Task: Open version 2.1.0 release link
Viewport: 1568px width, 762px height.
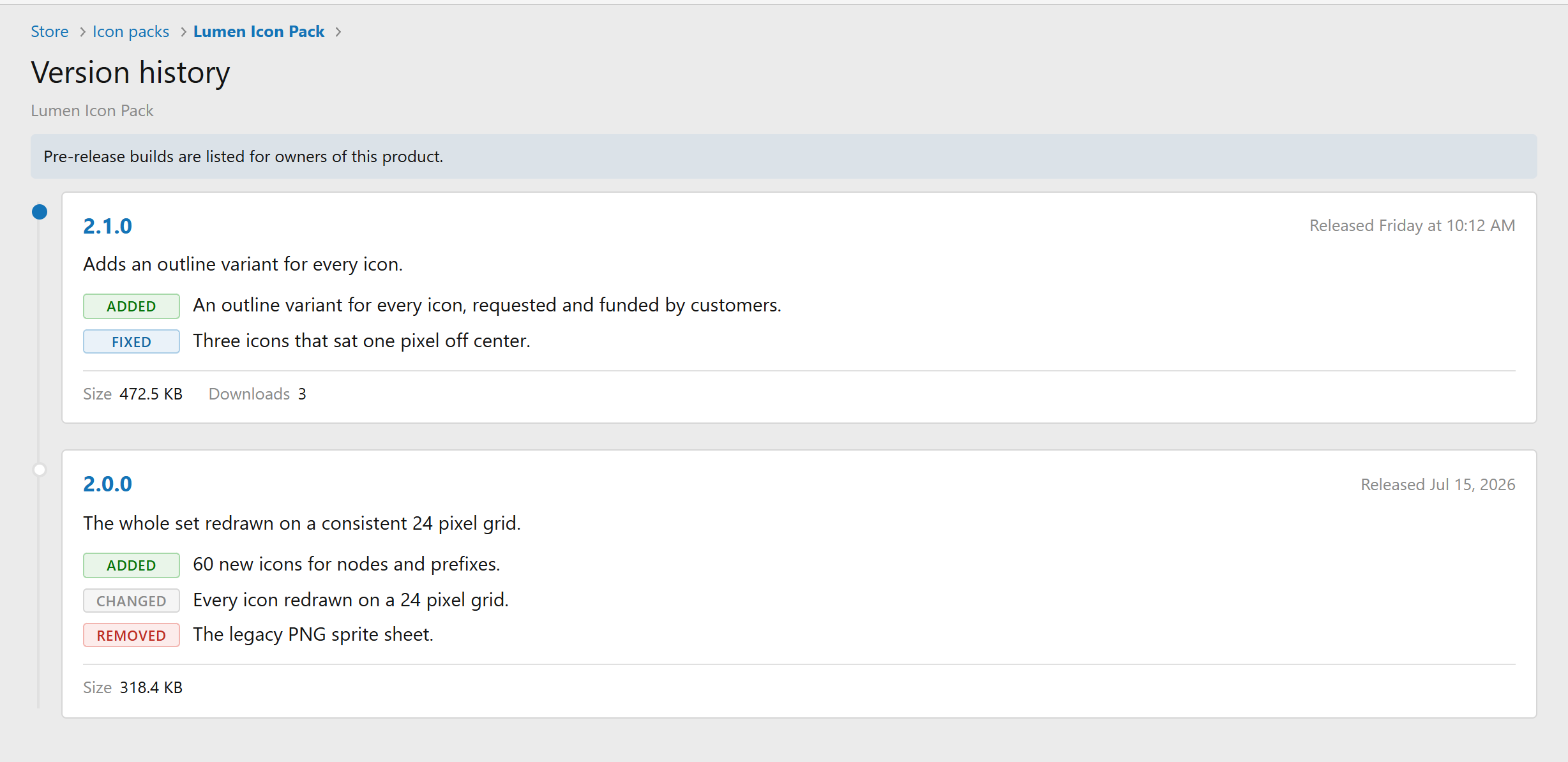Action: tap(107, 226)
